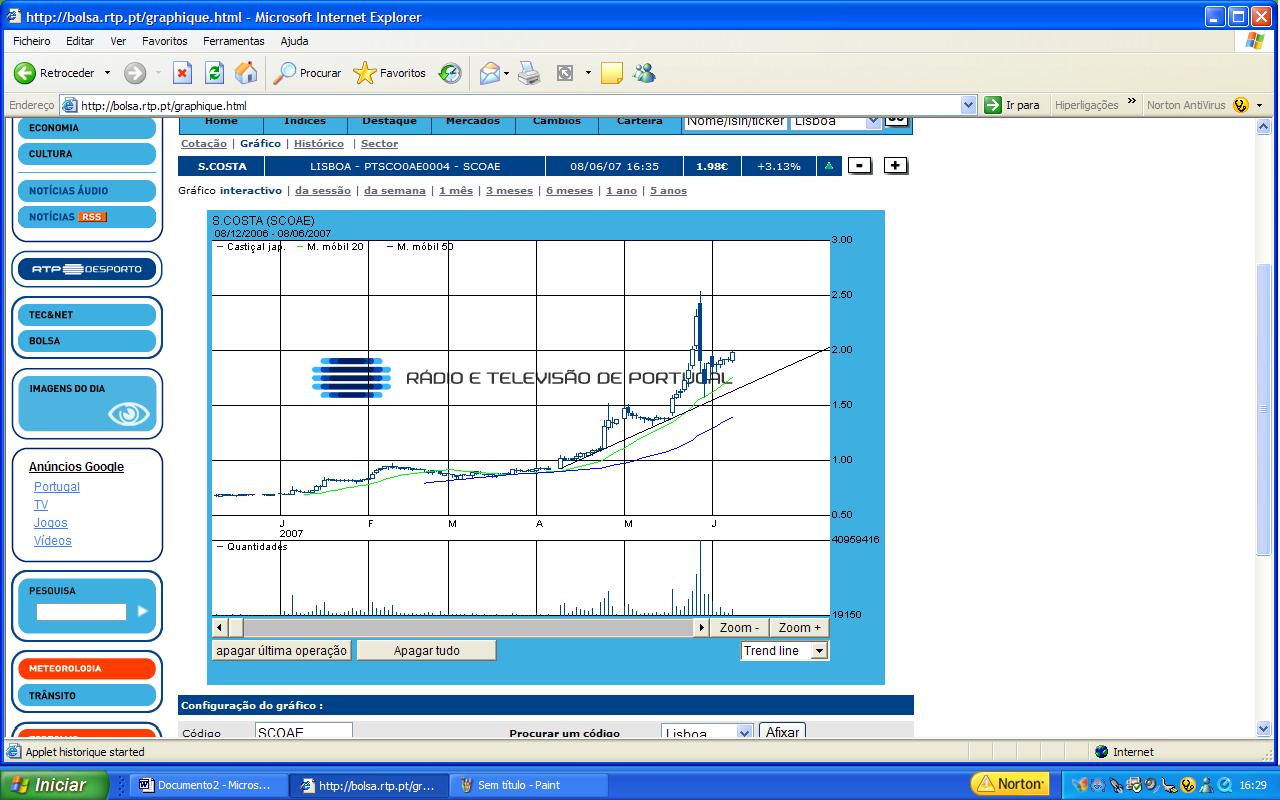Refresh the page with the green arrows icon
Viewport: 1280px width, 800px height.
(x=214, y=73)
